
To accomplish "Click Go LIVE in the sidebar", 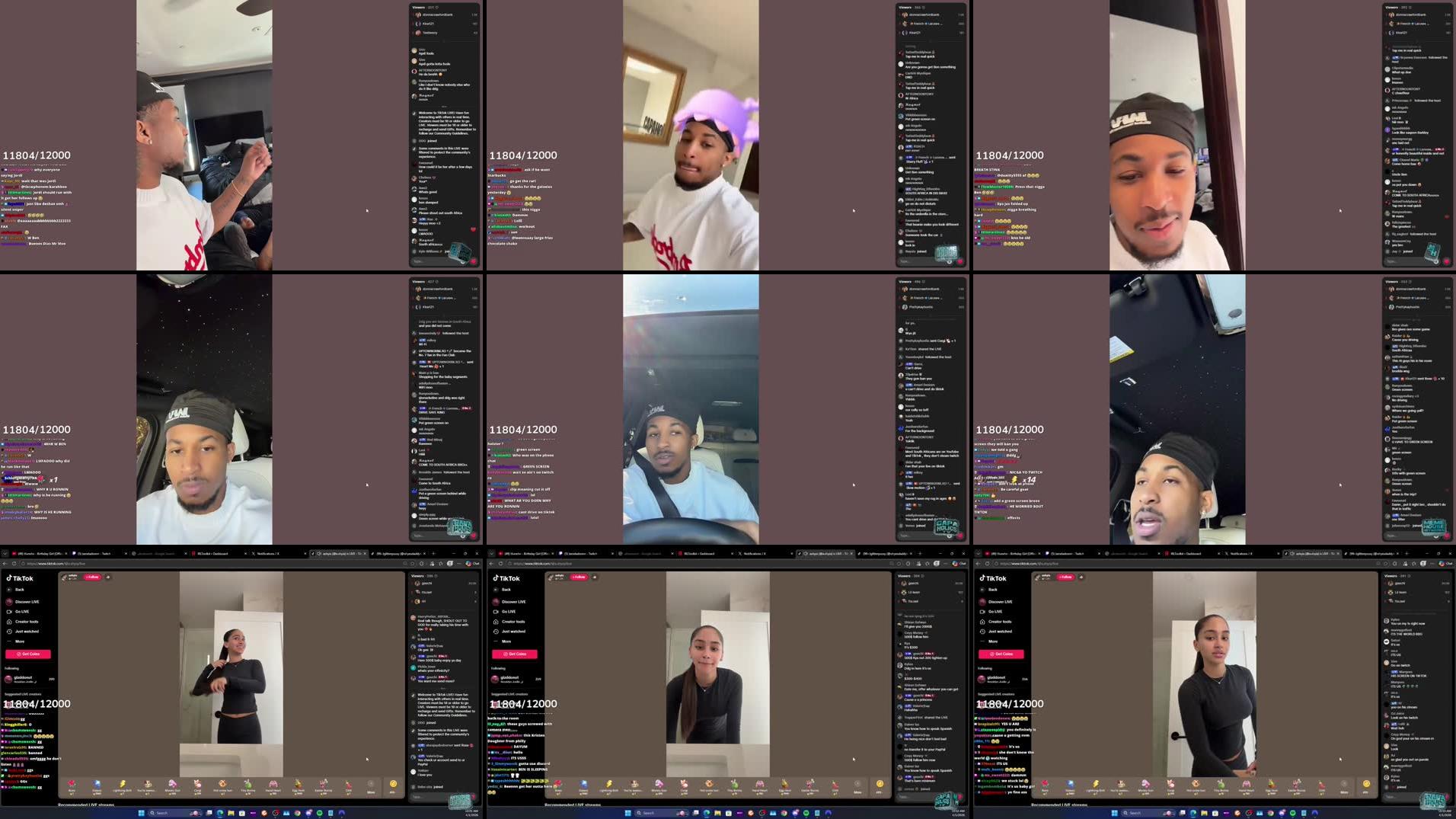I will point(23,612).
